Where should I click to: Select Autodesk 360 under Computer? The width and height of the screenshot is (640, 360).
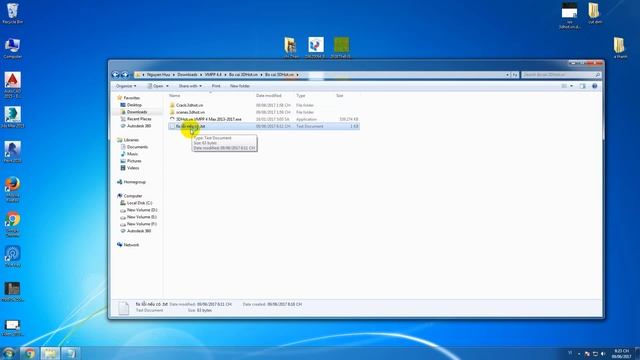click(x=139, y=231)
